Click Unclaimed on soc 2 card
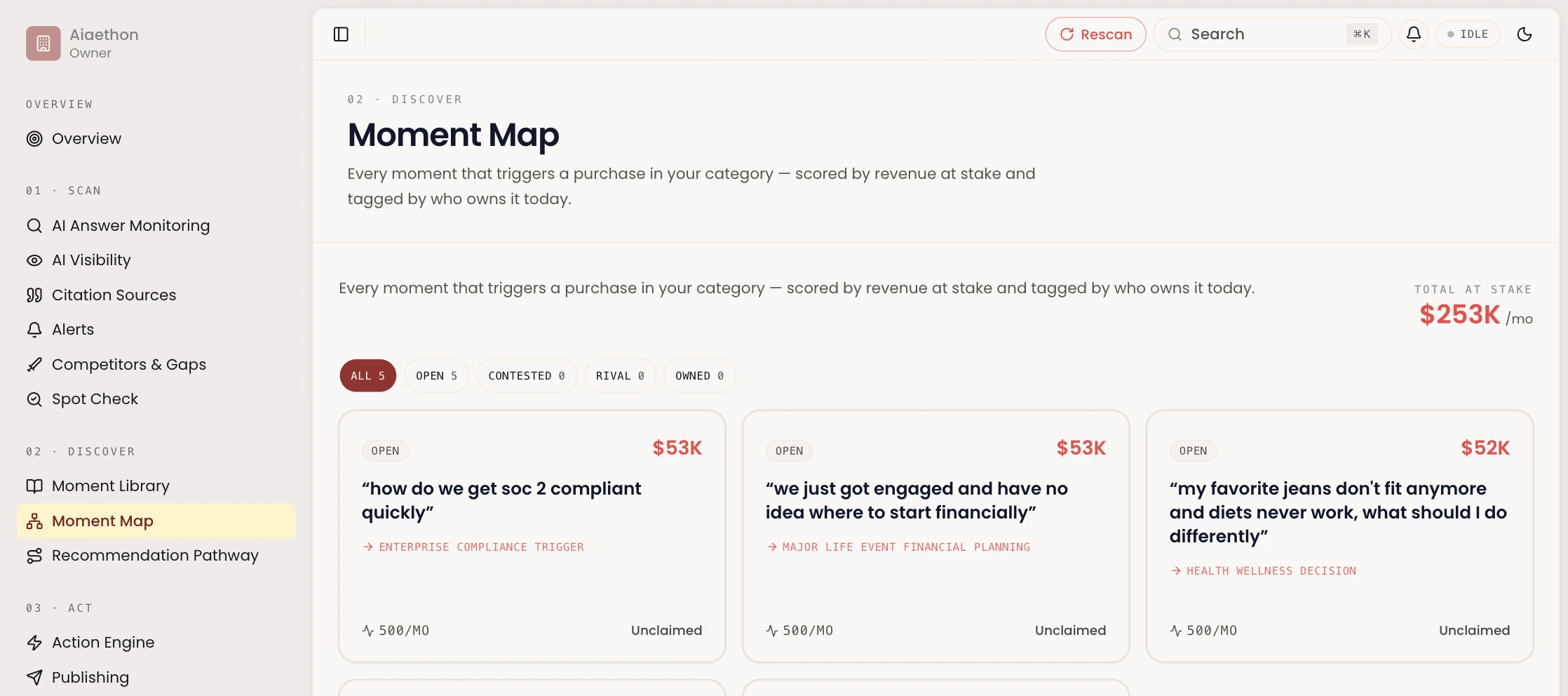This screenshot has height=696, width=1568. point(667,631)
